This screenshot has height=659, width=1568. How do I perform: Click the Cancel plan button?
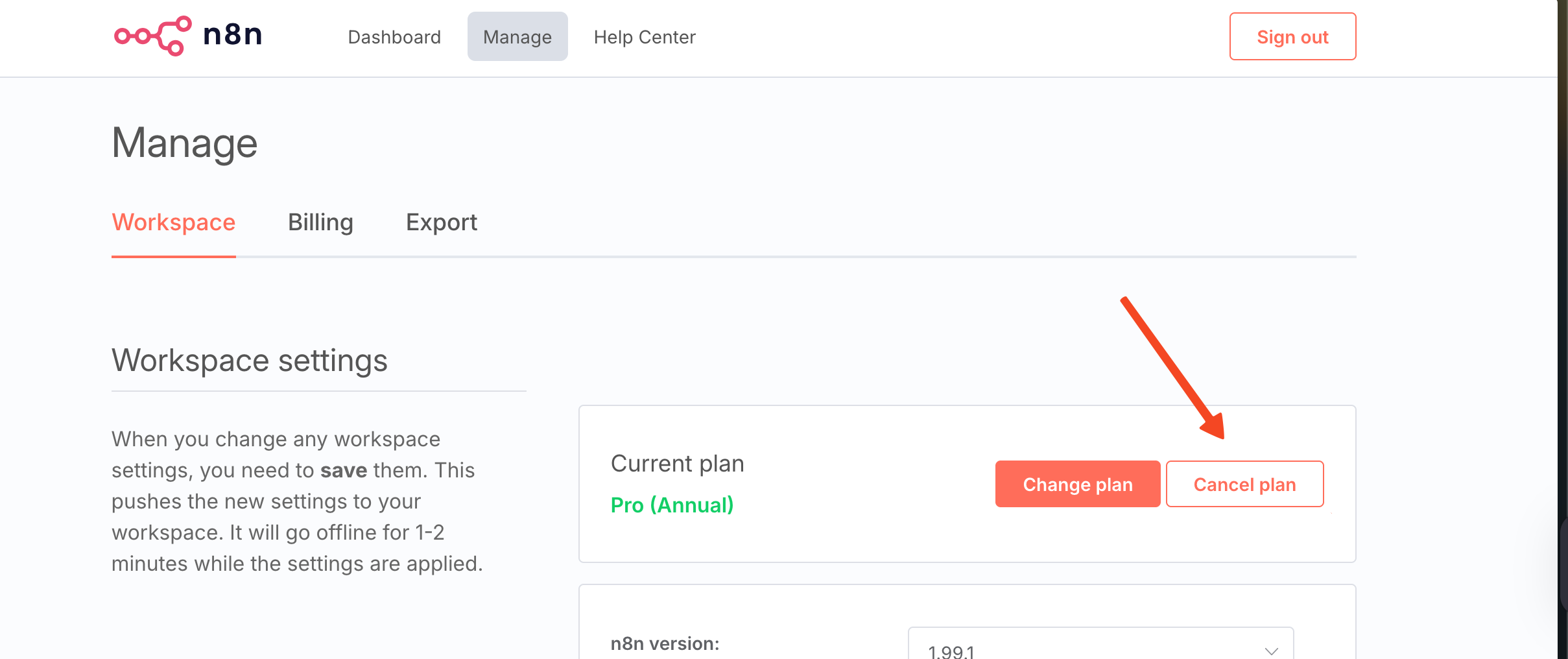(x=1244, y=485)
